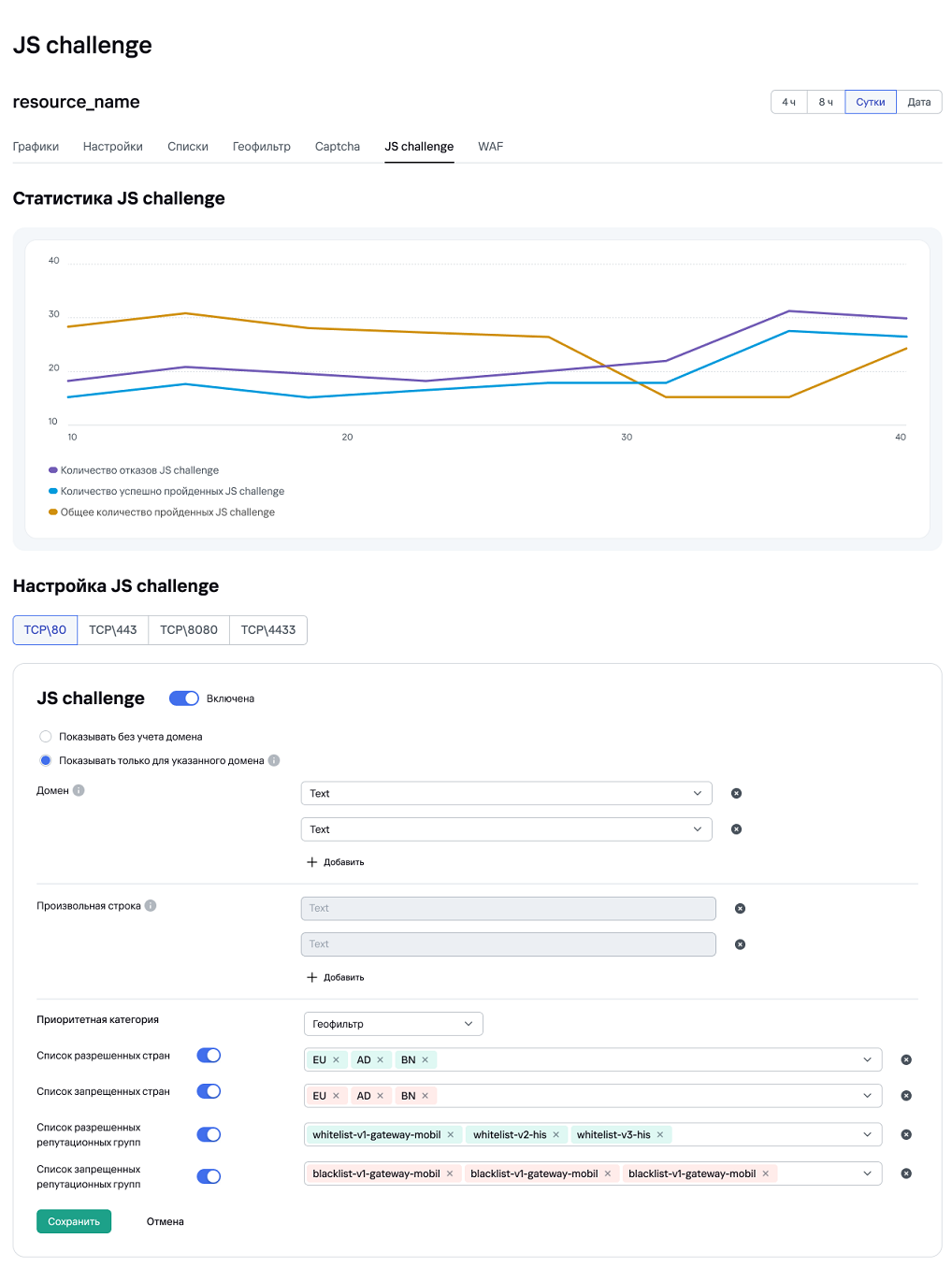
Task: Remove whitelist-v2-his from allowed reputation groups
Action: click(555, 1134)
